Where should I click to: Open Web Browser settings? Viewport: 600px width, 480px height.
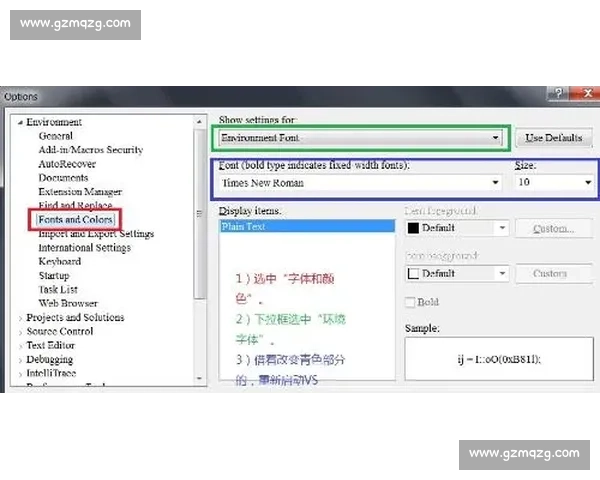[68, 303]
